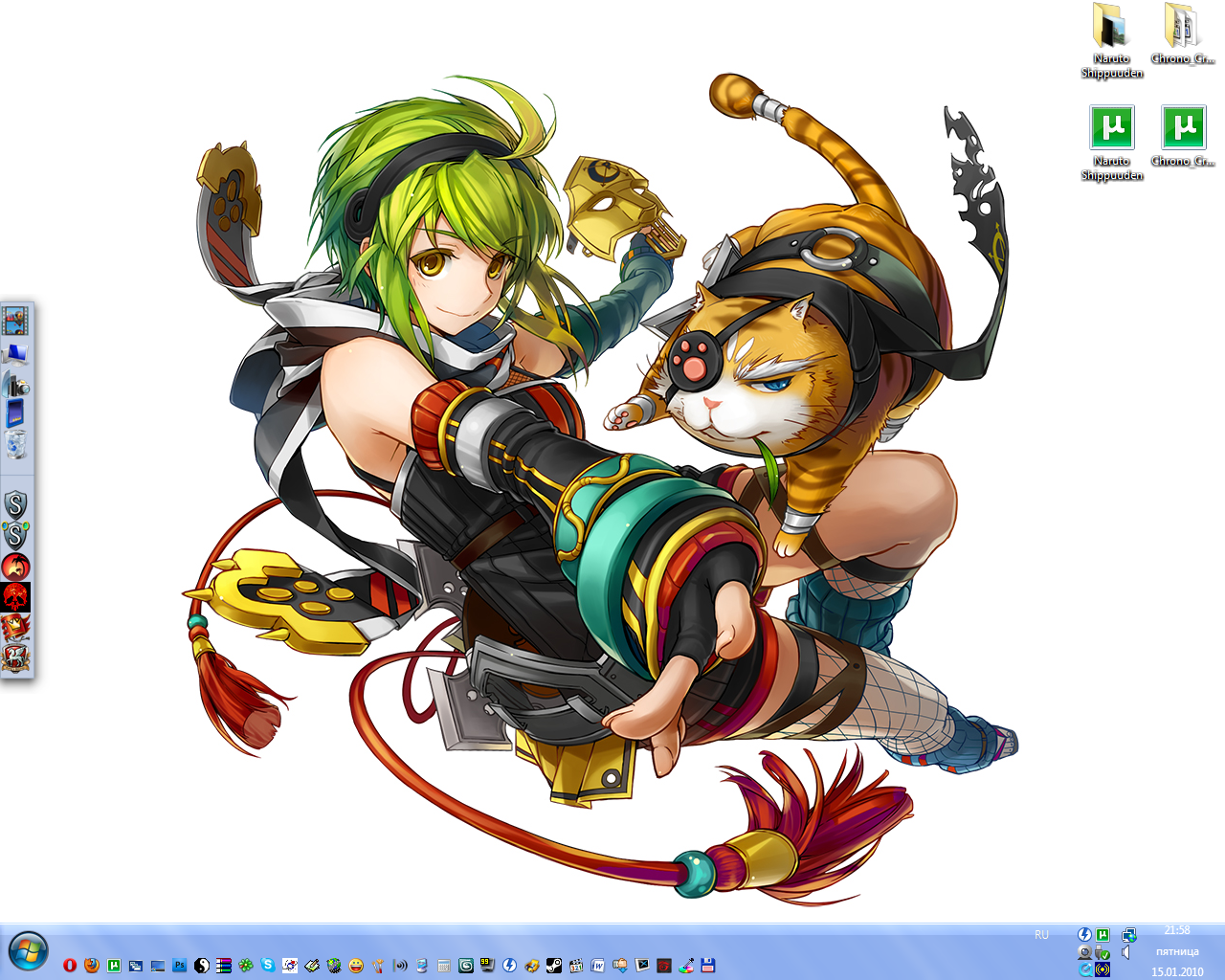Open My Computer from the side dock
The image size is (1225, 980).
[x=16, y=353]
